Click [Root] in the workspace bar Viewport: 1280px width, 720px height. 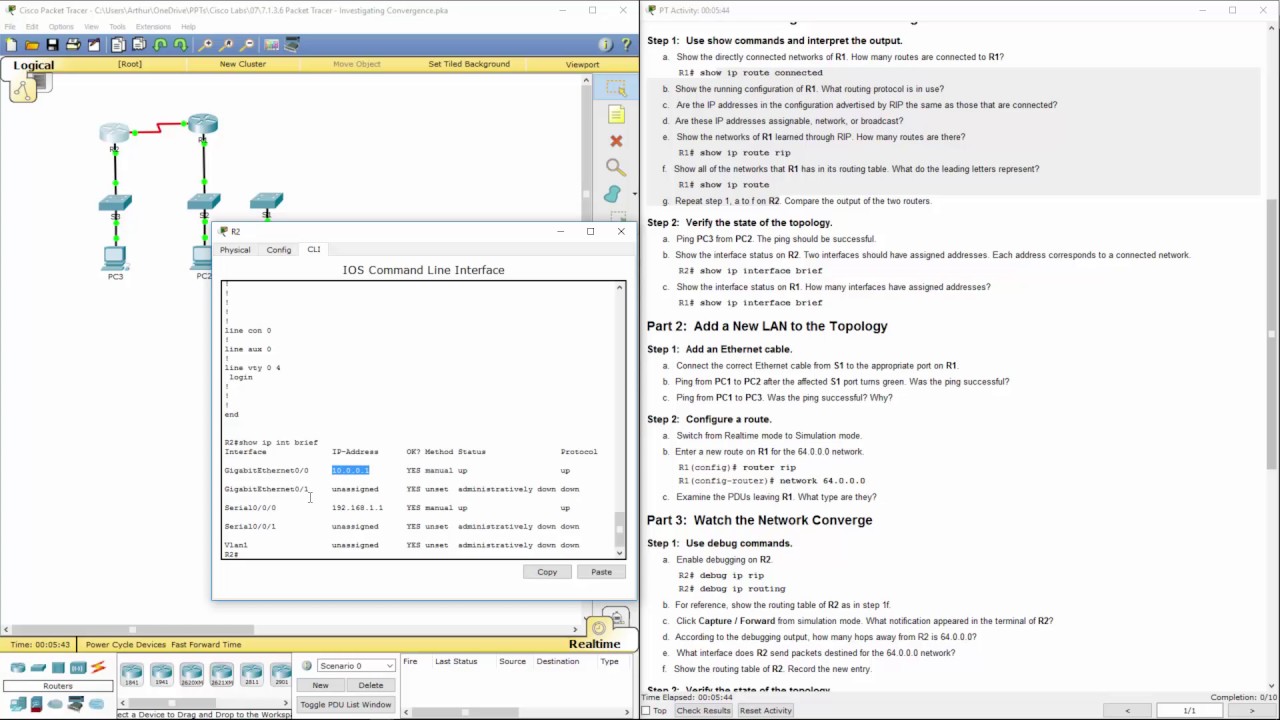pos(130,64)
